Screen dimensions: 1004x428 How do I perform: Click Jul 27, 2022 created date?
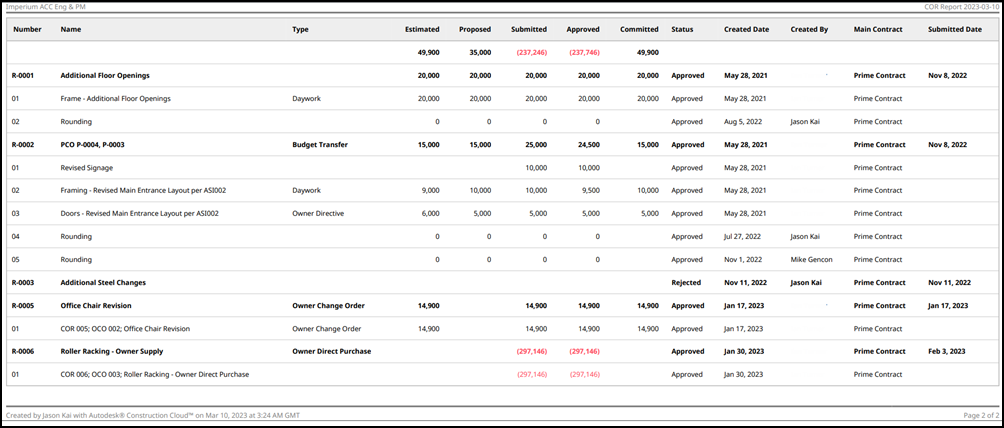pos(744,237)
